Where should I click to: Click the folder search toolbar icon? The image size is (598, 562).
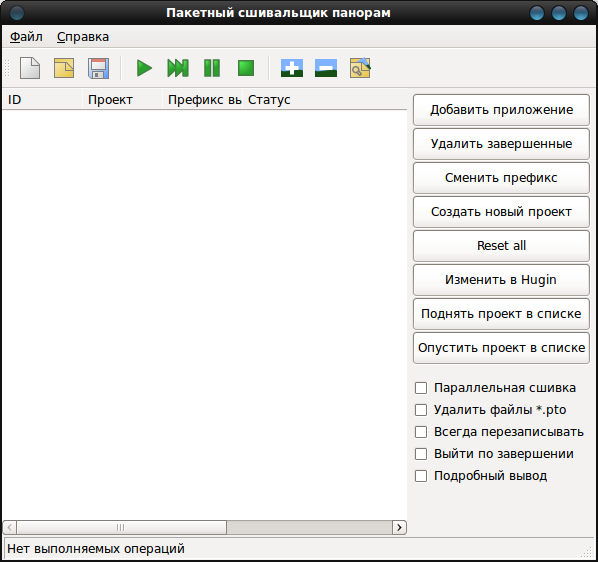tap(360, 68)
